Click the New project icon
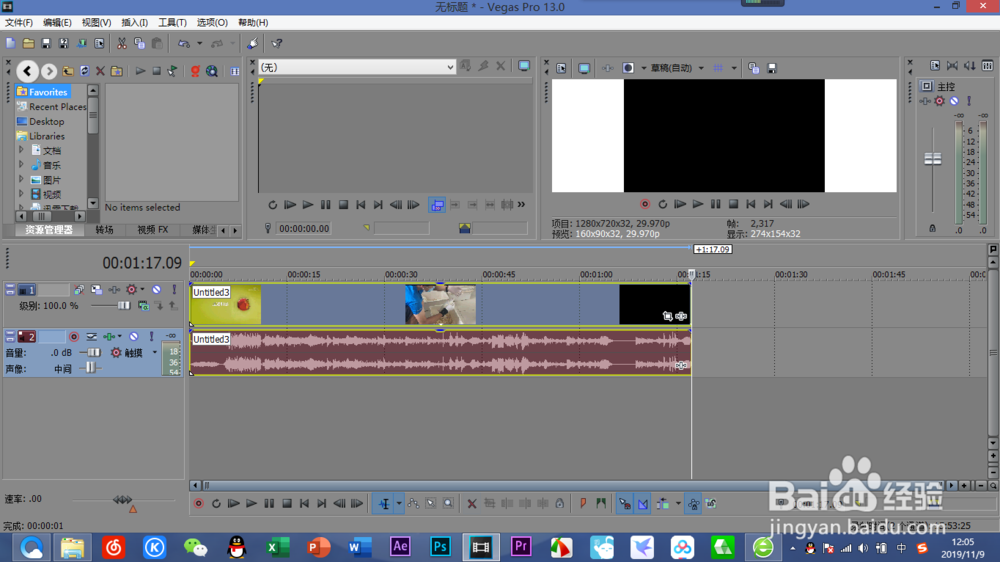The height and width of the screenshot is (562, 1000). (x=11, y=43)
